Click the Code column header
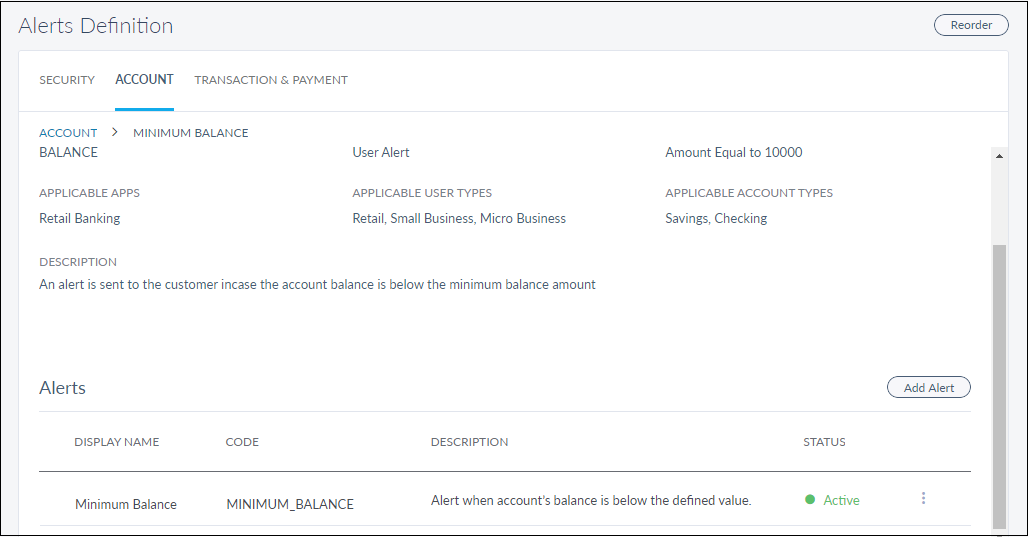Image resolution: width=1028 pixels, height=537 pixels. pos(242,442)
